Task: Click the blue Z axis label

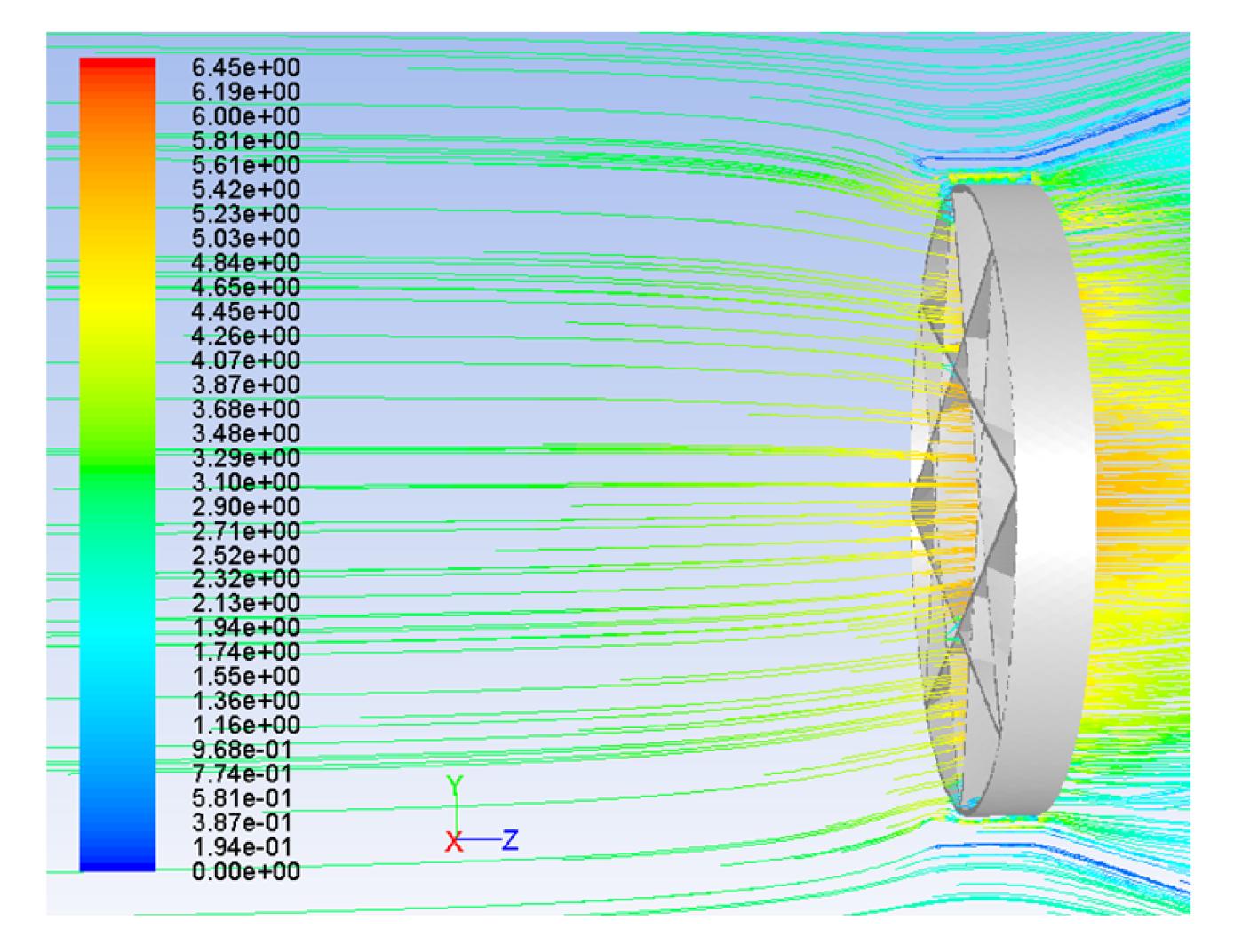Action: pos(510,840)
